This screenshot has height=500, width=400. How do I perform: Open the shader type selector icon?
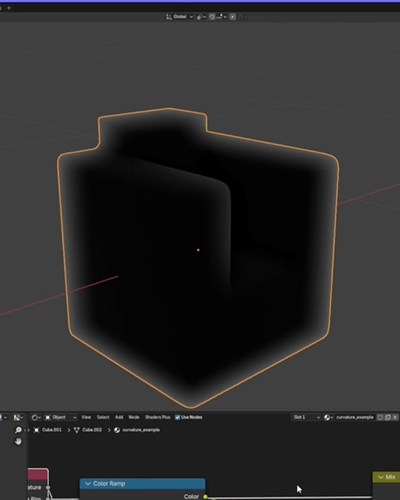click(x=36, y=417)
